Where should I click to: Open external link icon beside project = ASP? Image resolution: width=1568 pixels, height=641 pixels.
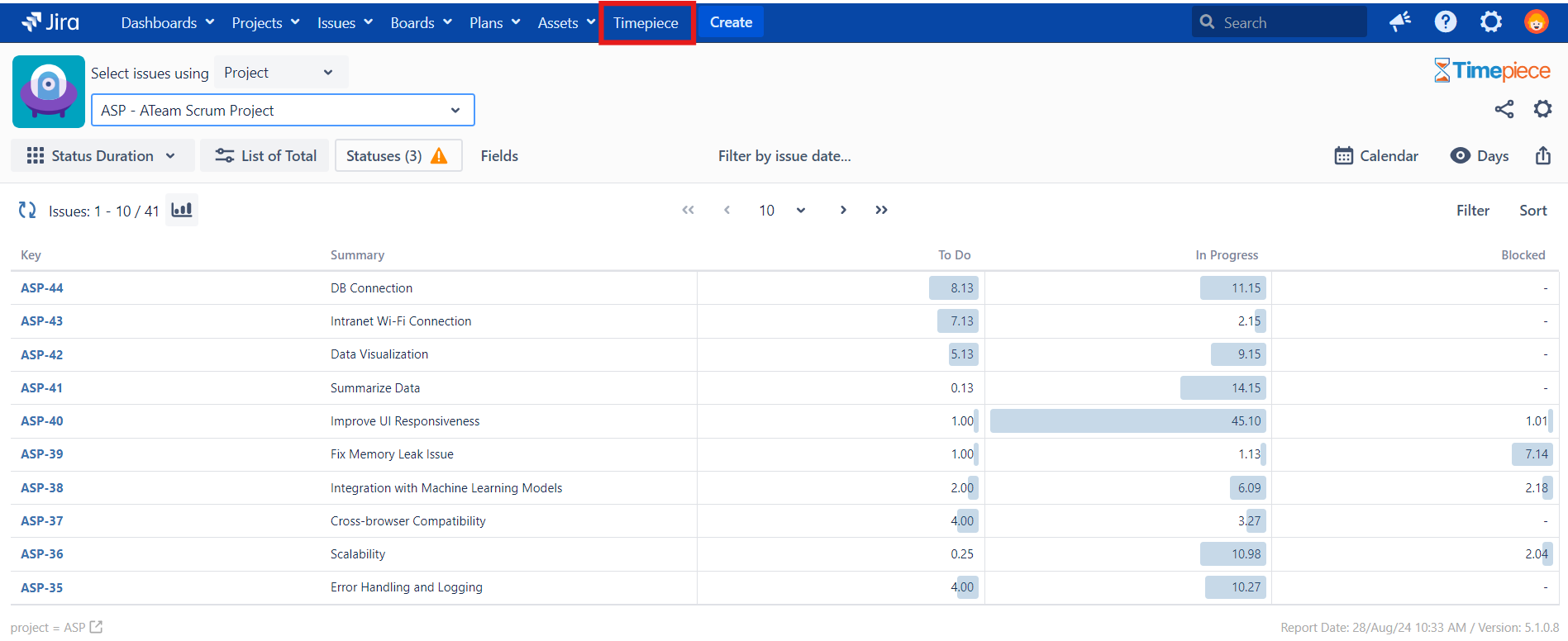pos(97,627)
